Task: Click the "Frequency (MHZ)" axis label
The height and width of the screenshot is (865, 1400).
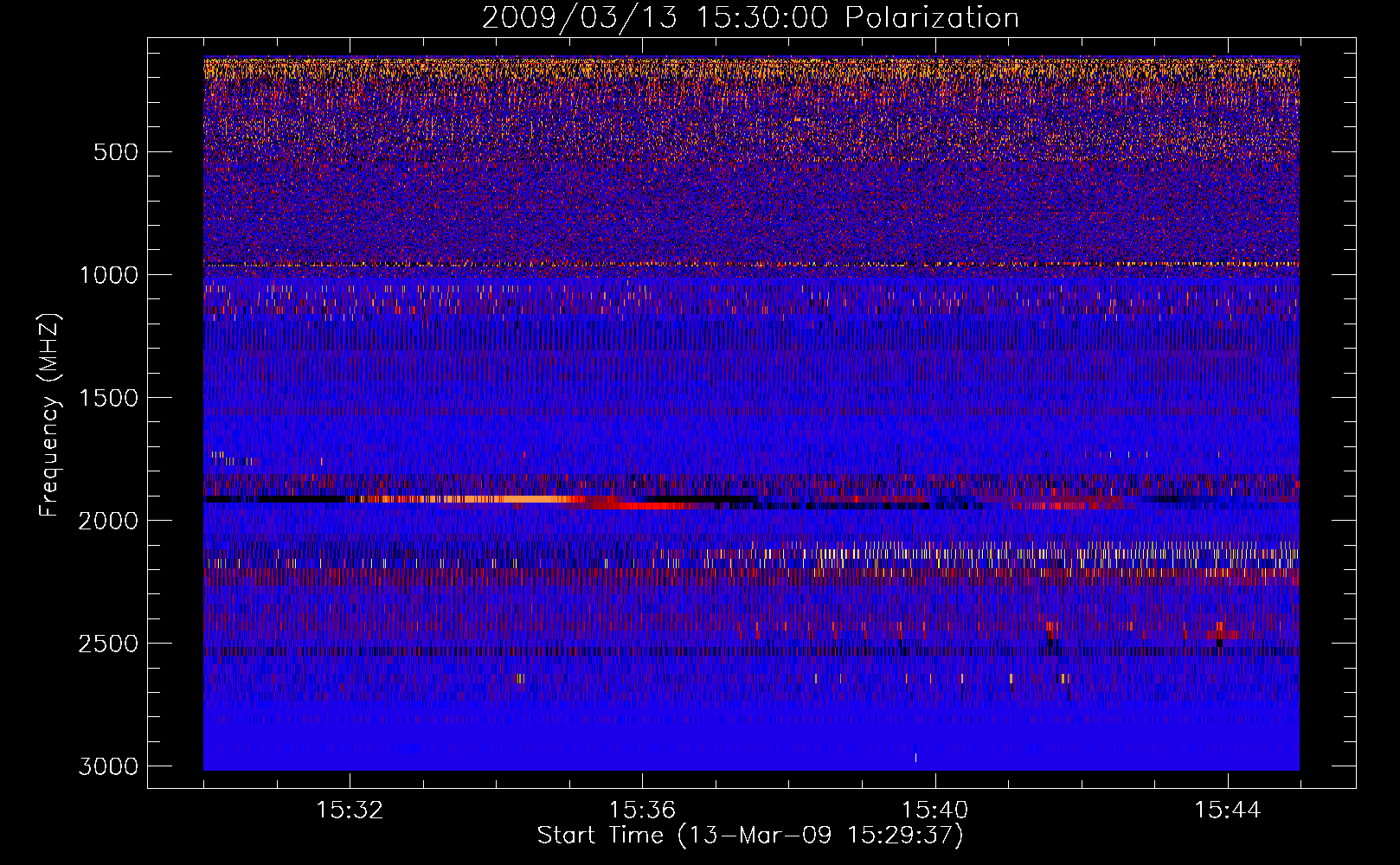Action: [x=50, y=414]
